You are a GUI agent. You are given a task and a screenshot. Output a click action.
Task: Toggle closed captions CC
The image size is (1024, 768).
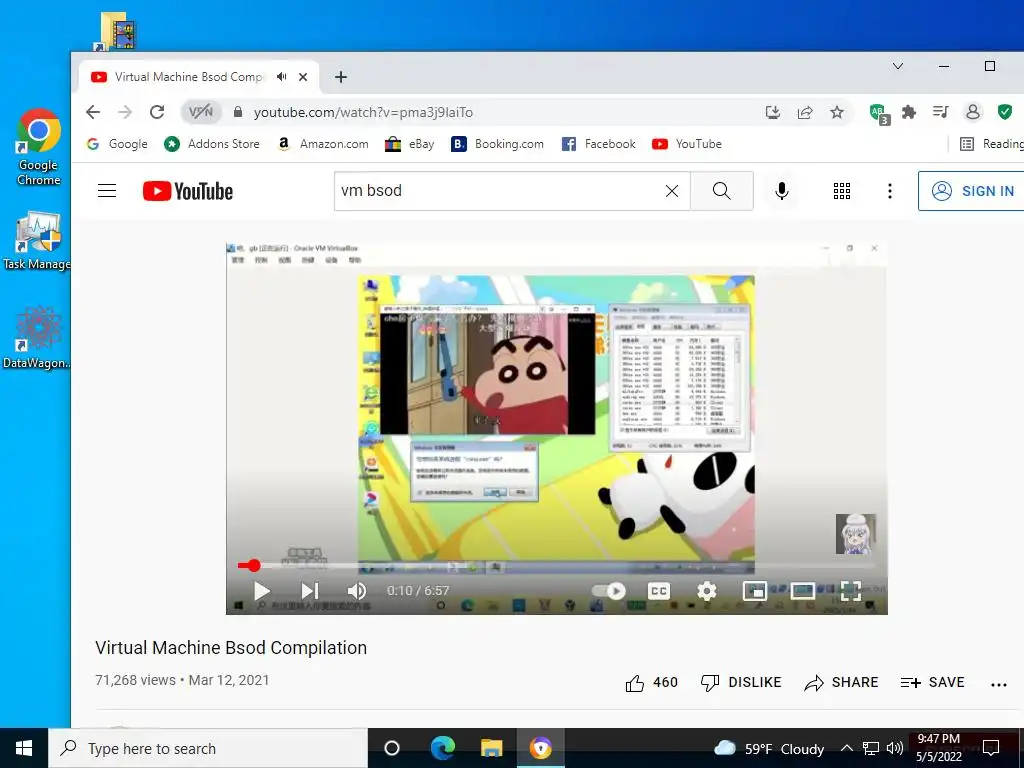coord(659,591)
